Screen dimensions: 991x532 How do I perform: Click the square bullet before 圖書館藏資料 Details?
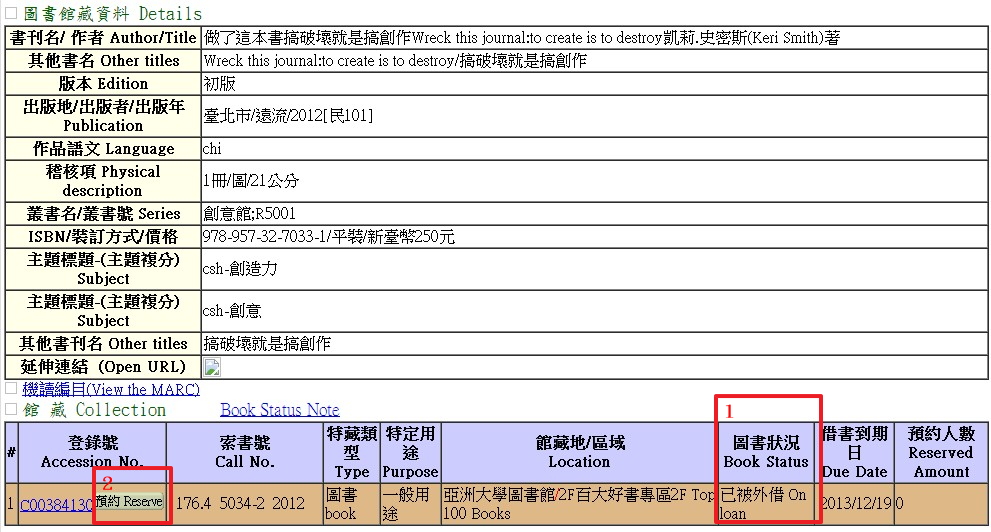click(11, 13)
